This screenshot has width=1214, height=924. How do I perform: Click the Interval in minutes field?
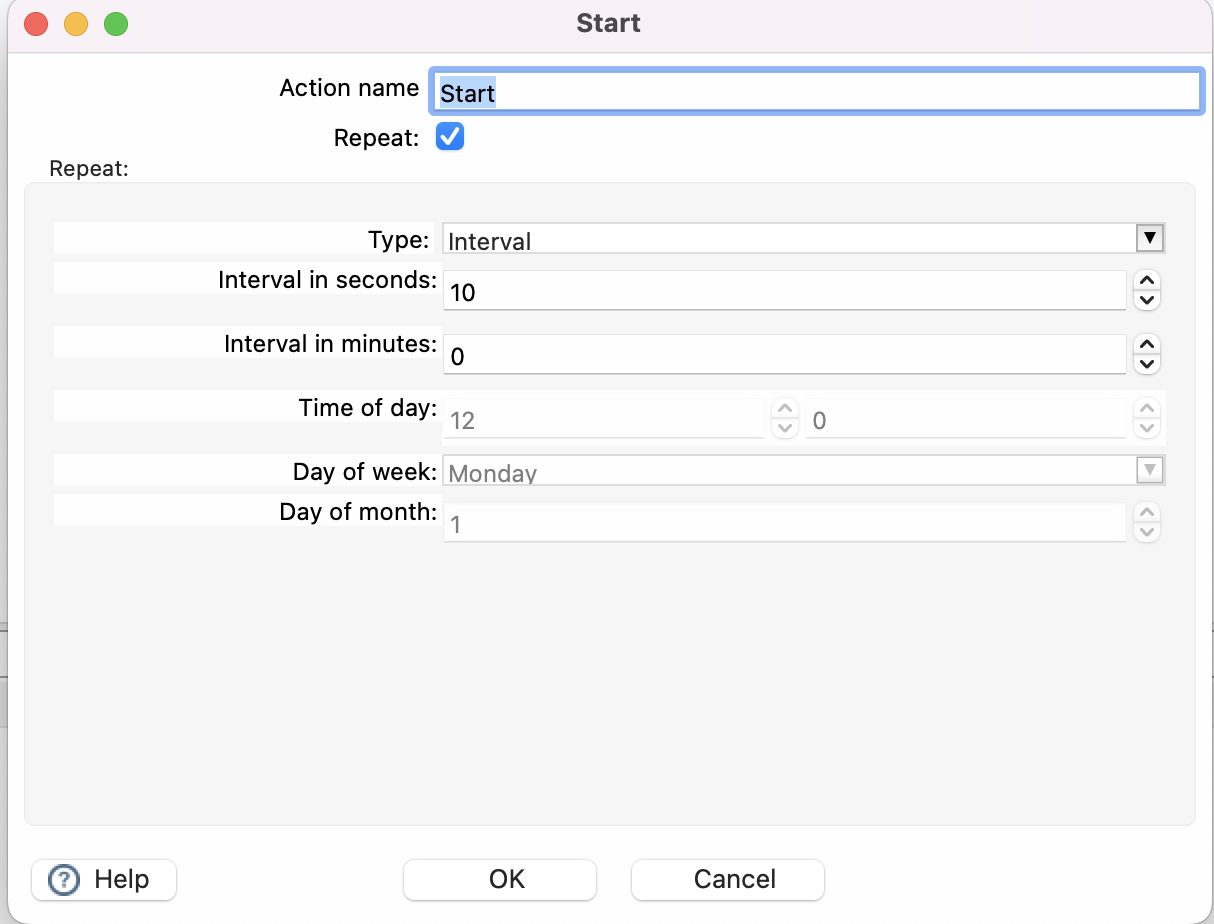click(784, 356)
